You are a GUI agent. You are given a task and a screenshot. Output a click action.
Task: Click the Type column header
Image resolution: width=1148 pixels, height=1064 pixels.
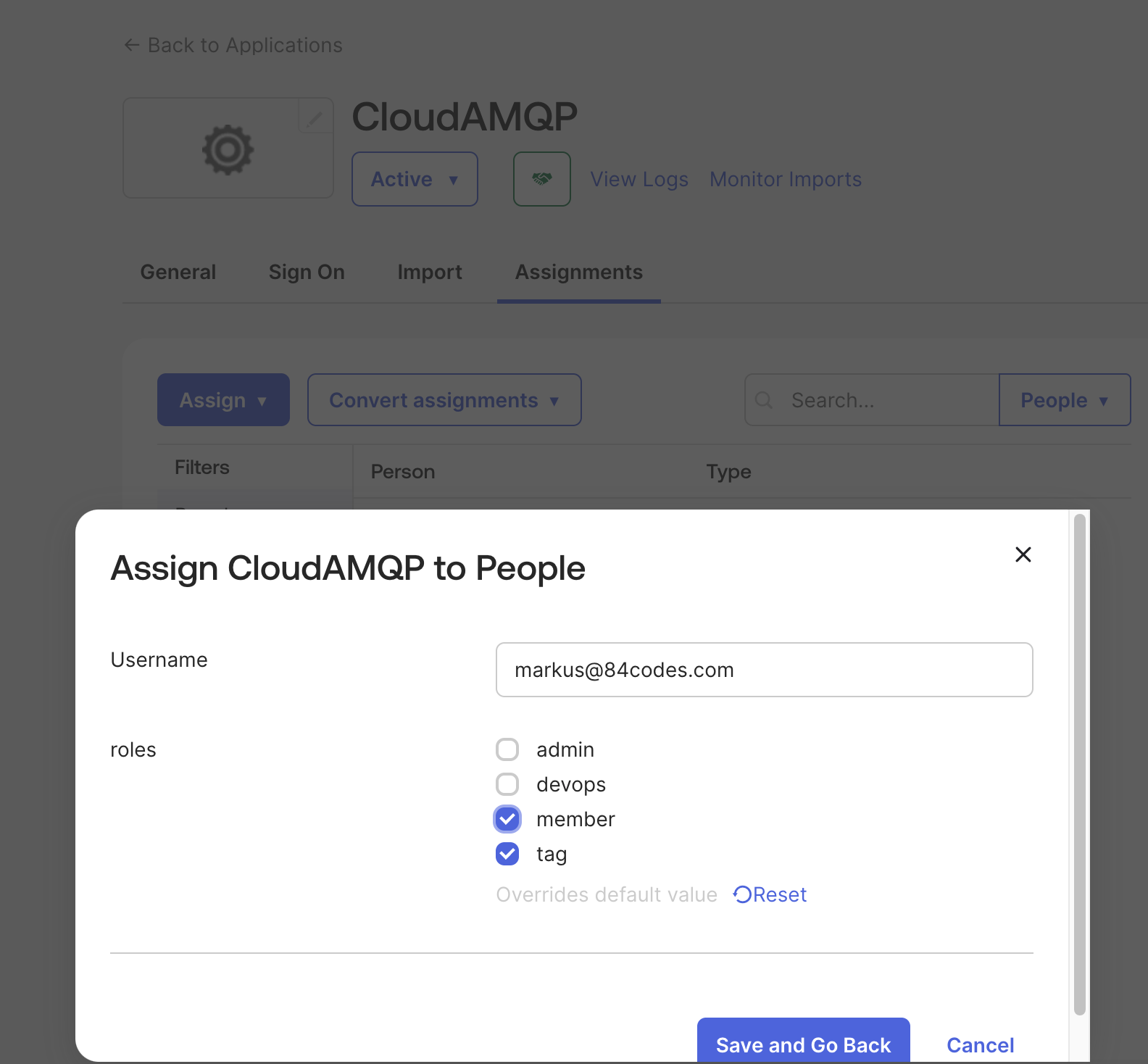click(728, 472)
